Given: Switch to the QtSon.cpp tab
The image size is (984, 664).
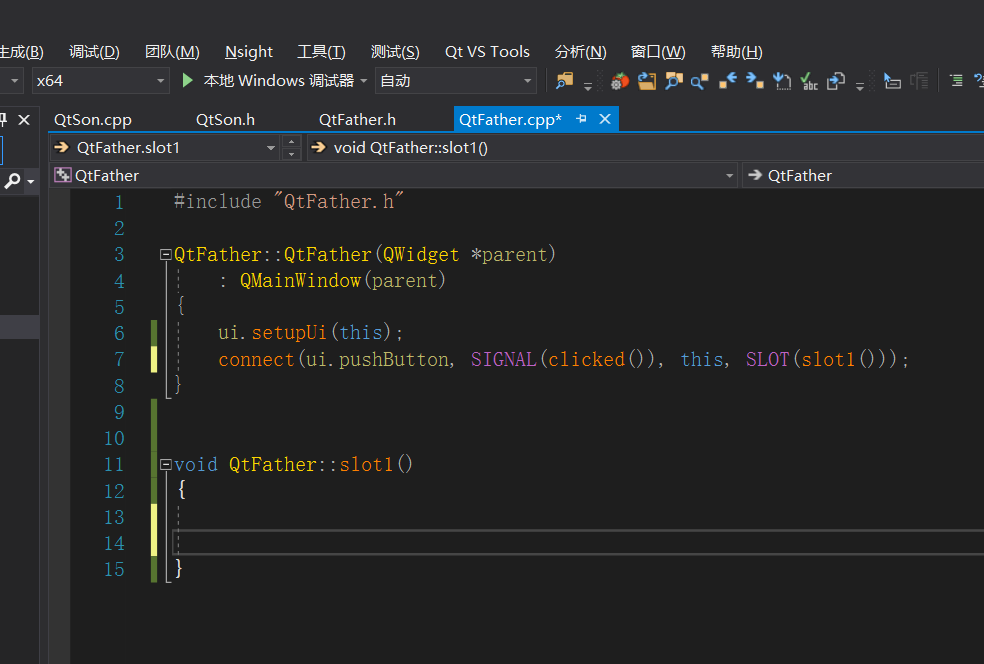Looking at the screenshot, I should 93,119.
